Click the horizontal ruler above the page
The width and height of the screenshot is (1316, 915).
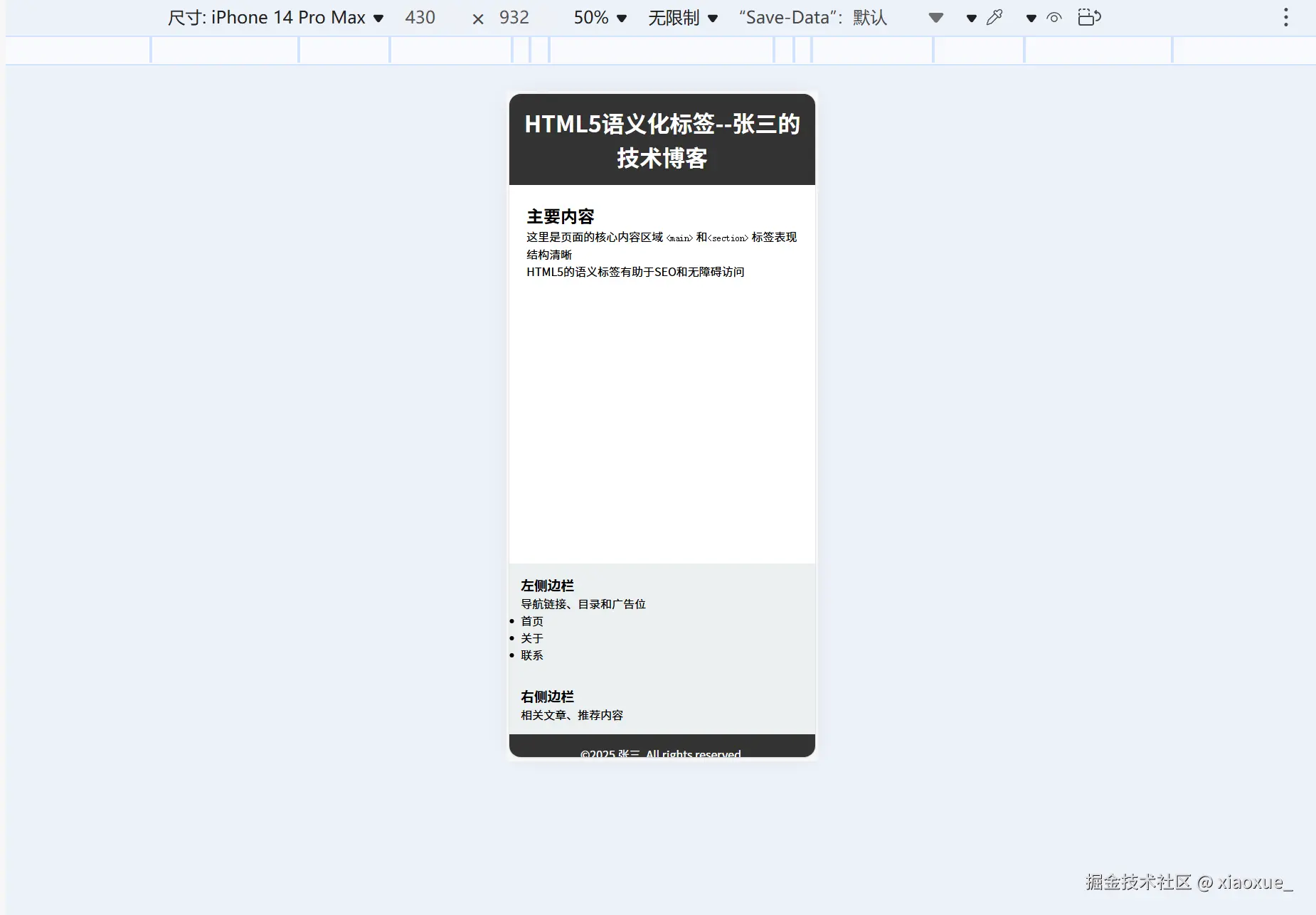[x=662, y=50]
